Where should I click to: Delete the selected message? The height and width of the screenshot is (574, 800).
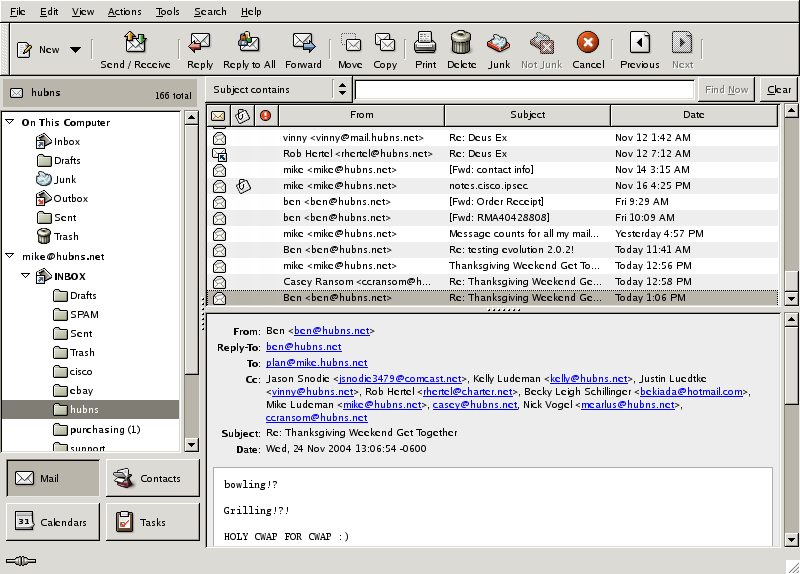pyautogui.click(x=461, y=43)
